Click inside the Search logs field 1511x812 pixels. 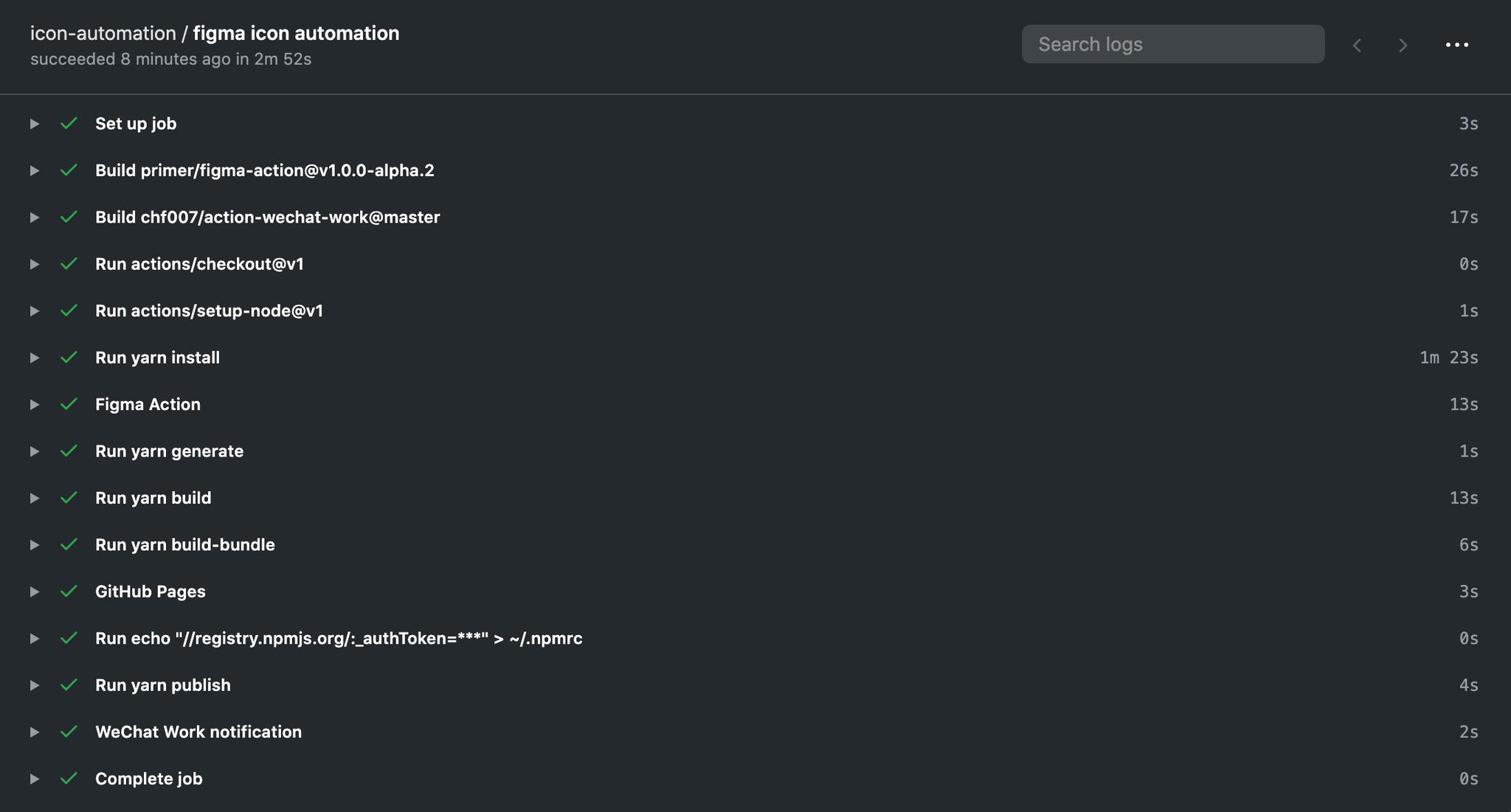[x=1172, y=44]
